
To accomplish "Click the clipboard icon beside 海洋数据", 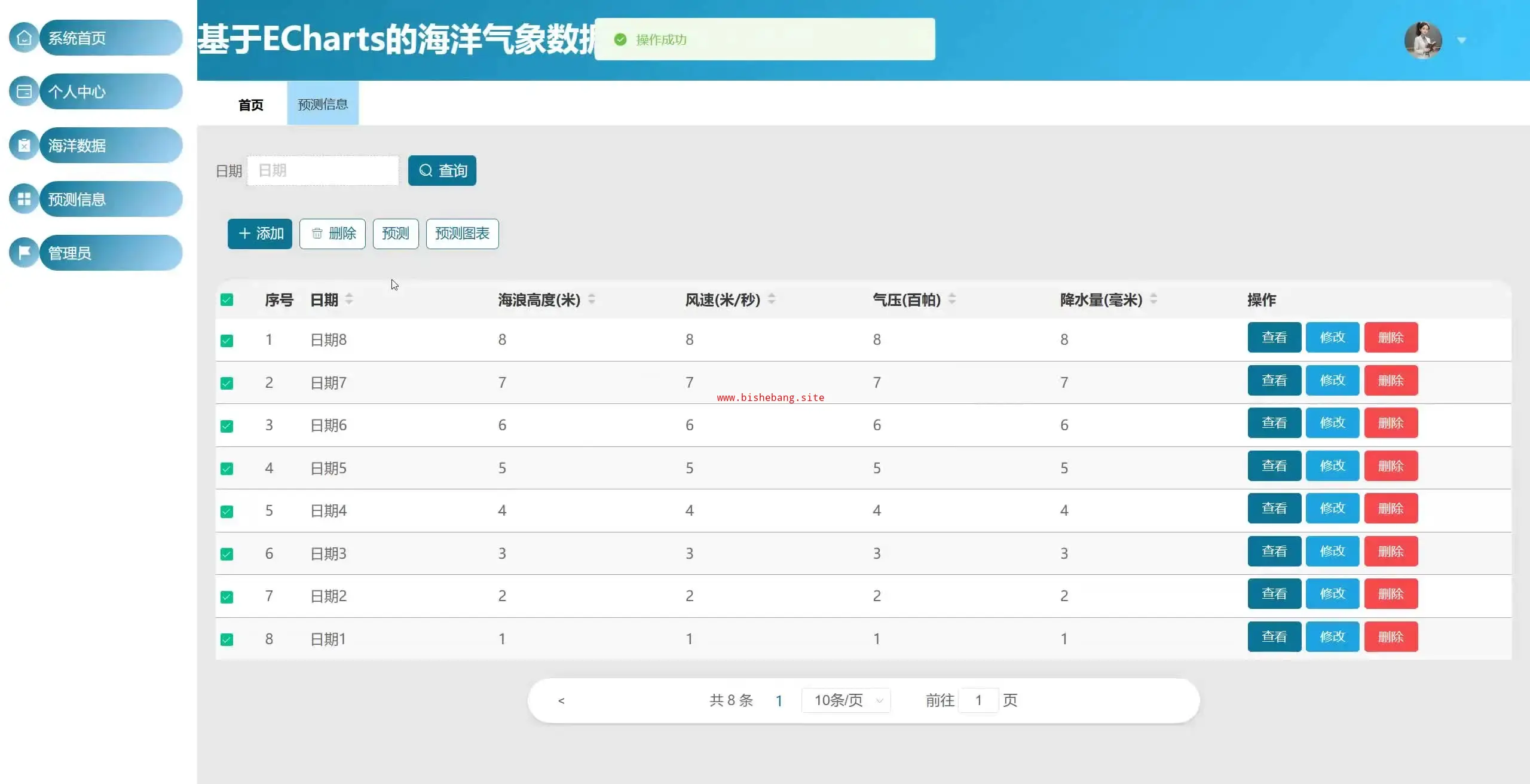I will 24,145.
